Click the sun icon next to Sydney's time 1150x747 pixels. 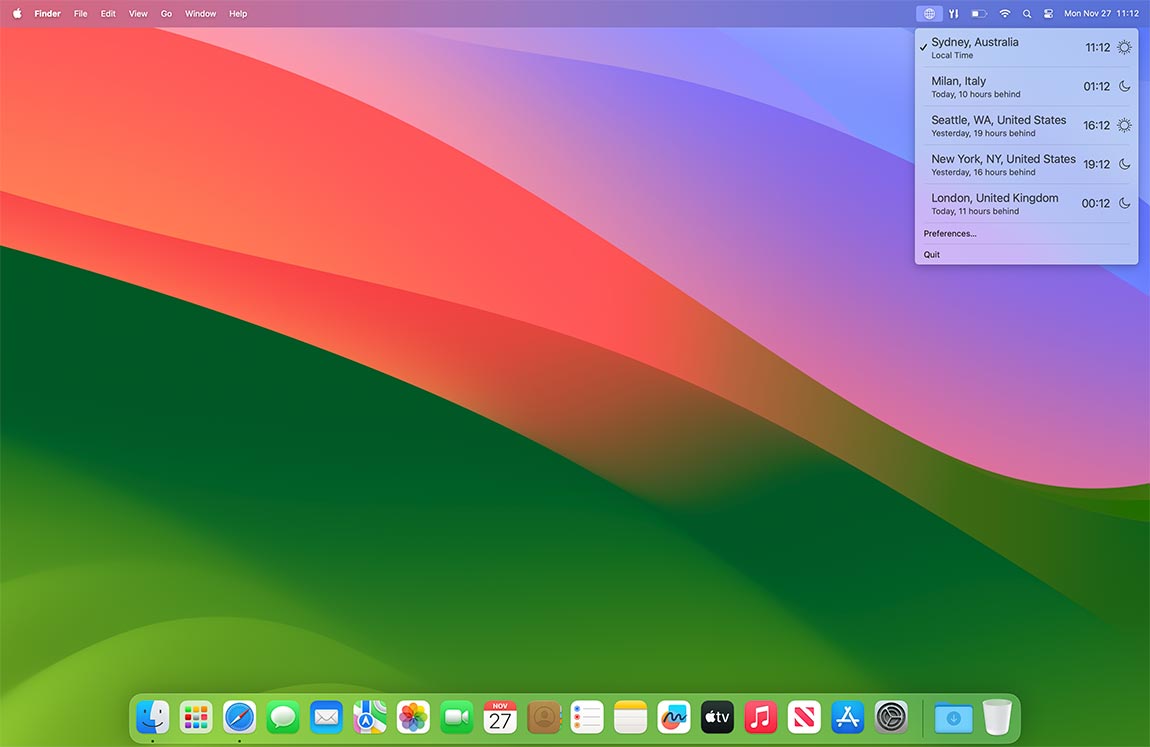[1125, 46]
